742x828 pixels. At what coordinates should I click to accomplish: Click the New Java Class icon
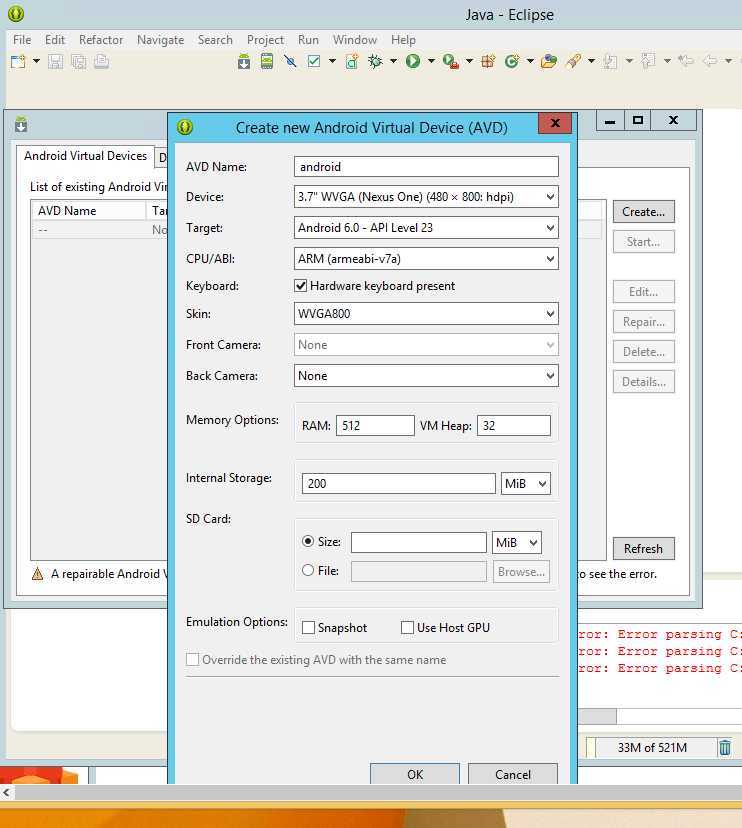511,62
